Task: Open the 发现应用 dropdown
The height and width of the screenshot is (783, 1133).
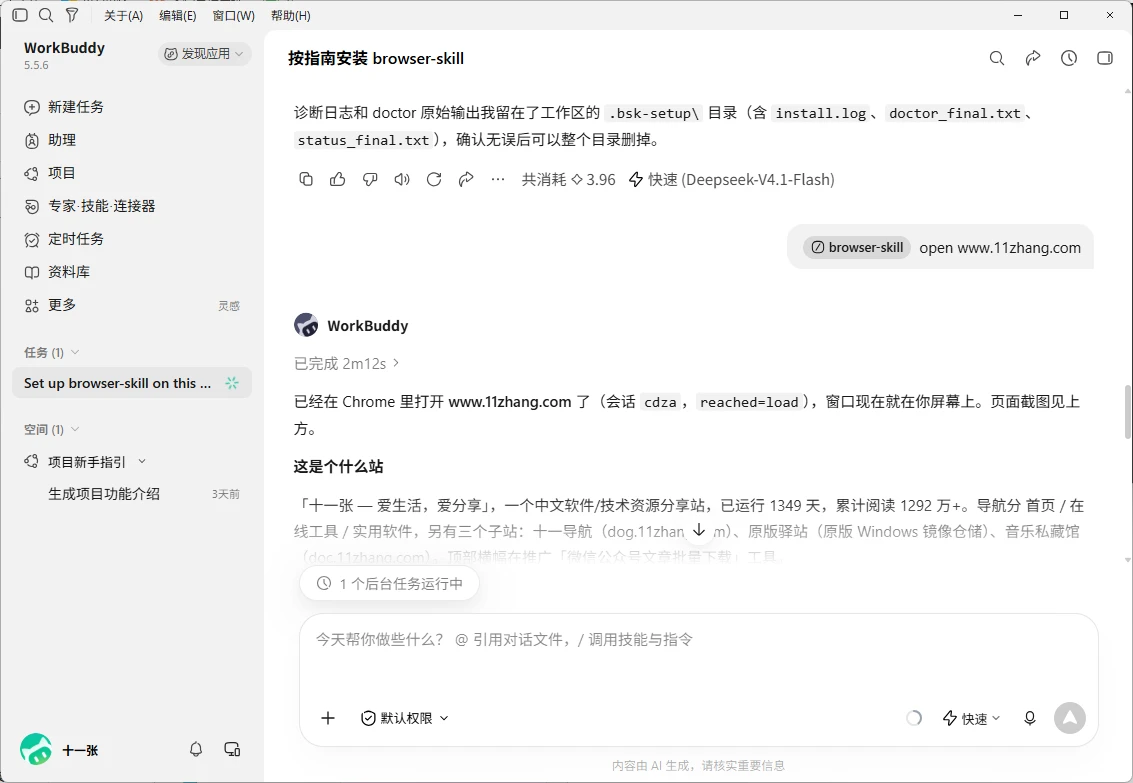Action: (x=204, y=53)
